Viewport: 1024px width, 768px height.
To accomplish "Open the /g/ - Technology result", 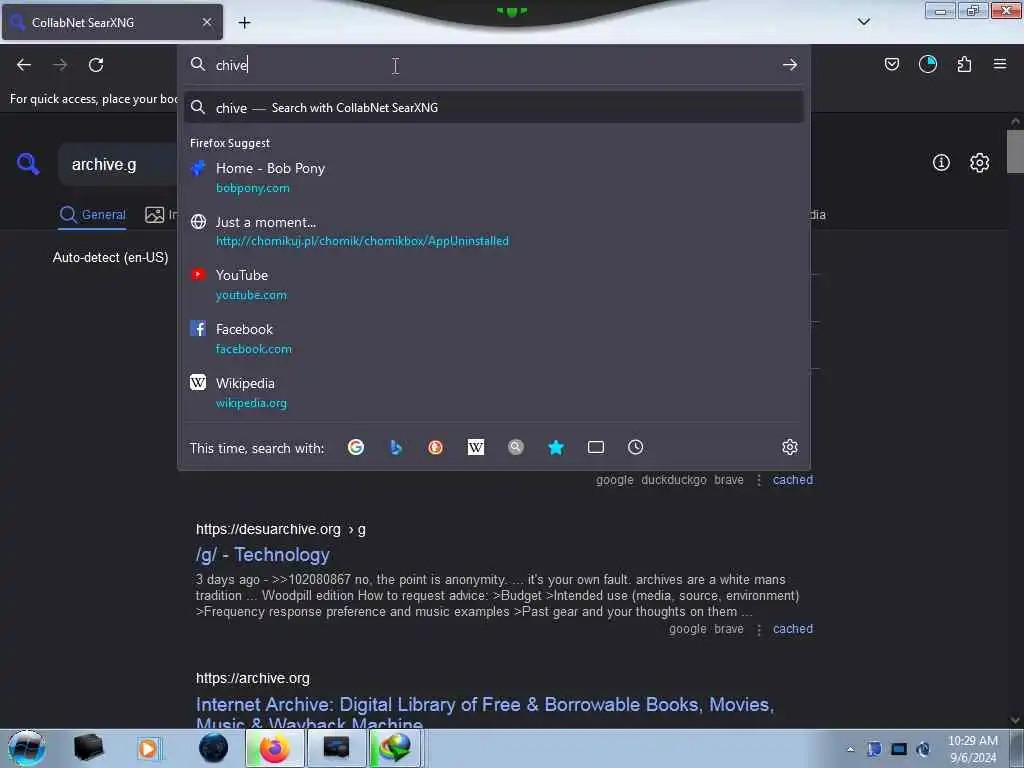I will click(263, 554).
